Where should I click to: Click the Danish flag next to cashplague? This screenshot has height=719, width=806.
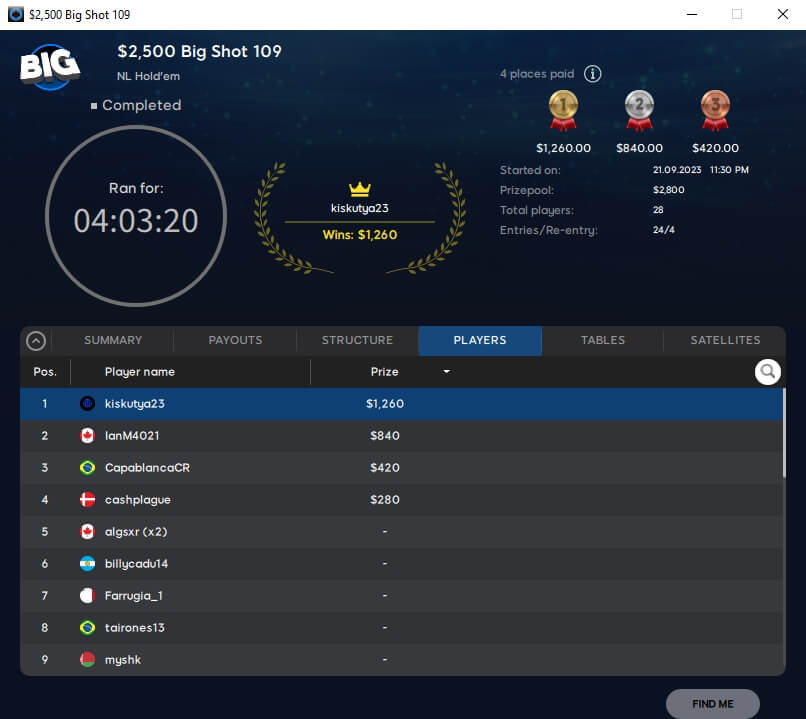click(x=87, y=500)
